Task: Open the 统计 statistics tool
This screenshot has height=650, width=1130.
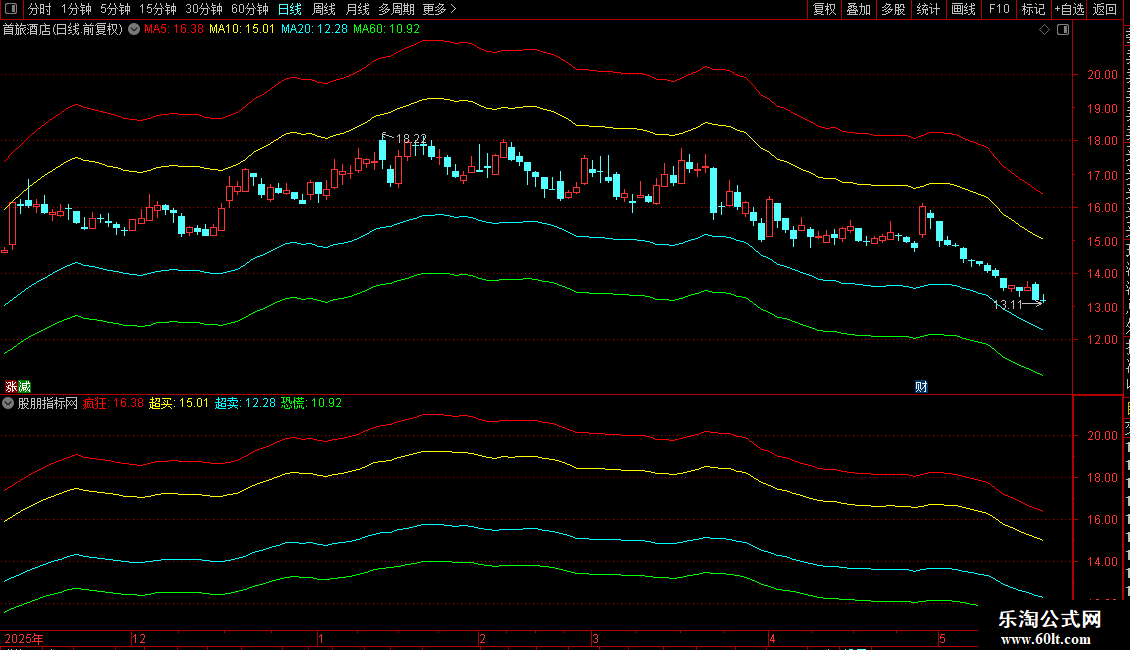Action: point(927,9)
